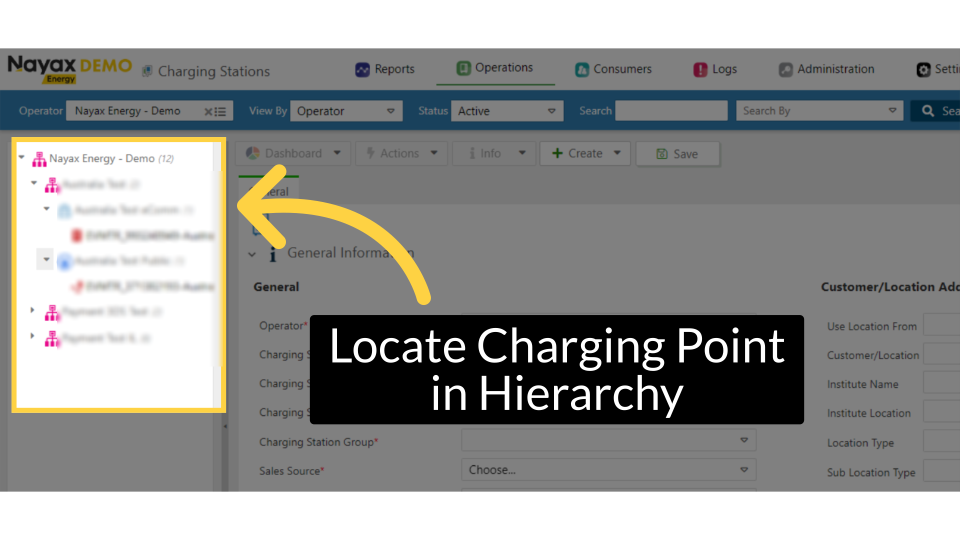Image resolution: width=960 pixels, height=540 pixels.
Task: Open the Operations tab
Action: [x=495, y=68]
